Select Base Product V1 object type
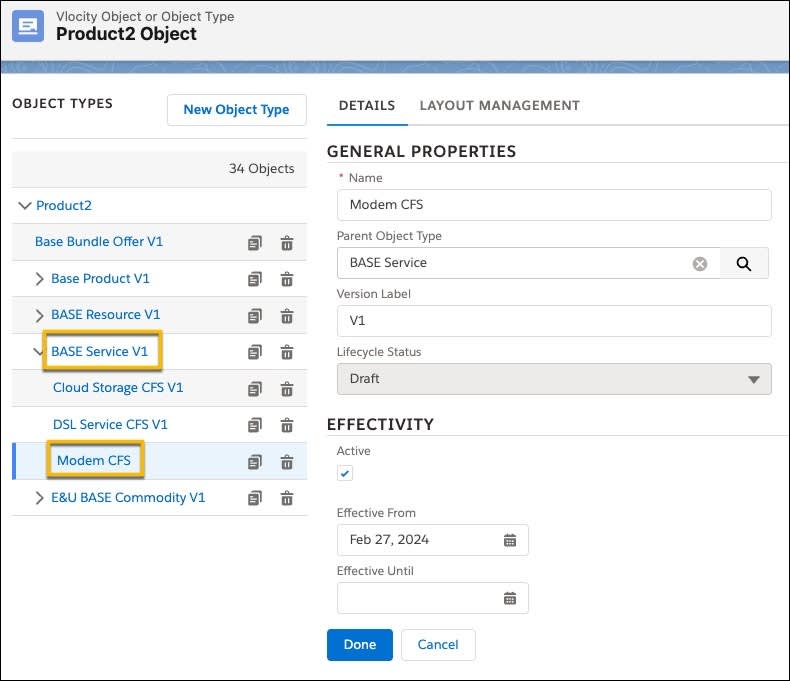Viewport: 790px width, 681px height. [x=100, y=279]
